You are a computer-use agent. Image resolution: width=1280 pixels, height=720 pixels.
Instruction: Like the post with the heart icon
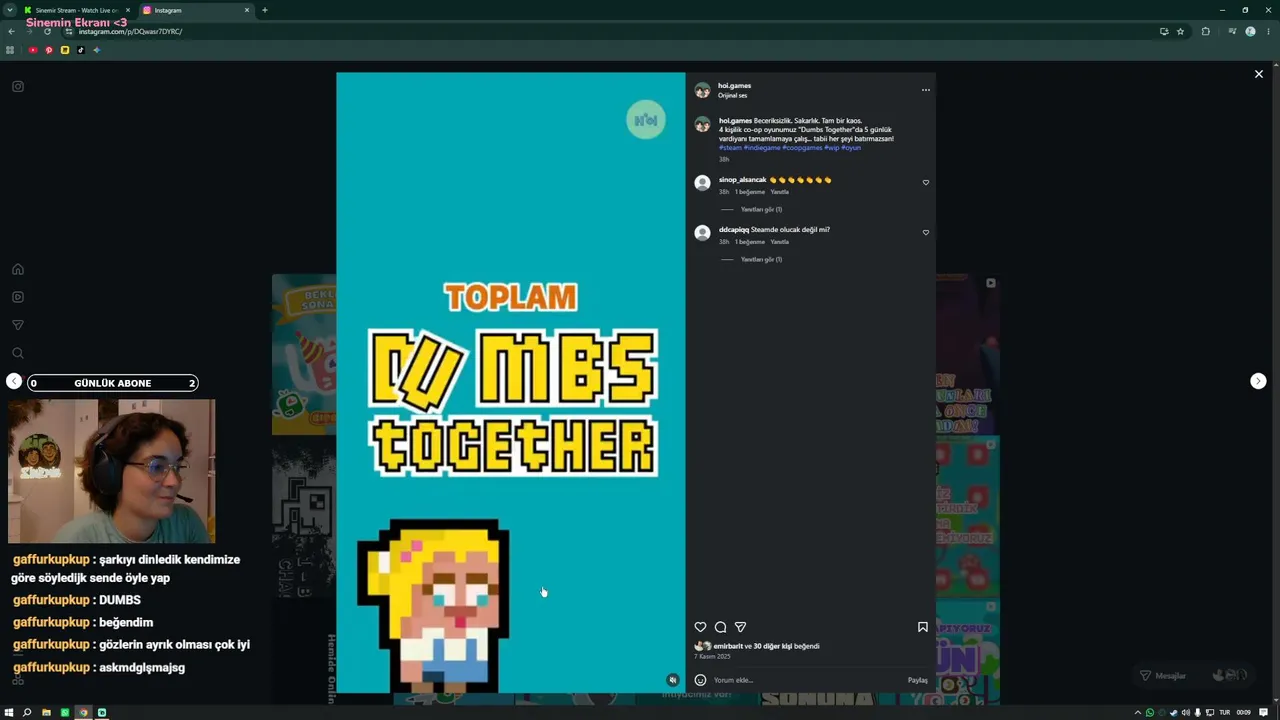700,627
